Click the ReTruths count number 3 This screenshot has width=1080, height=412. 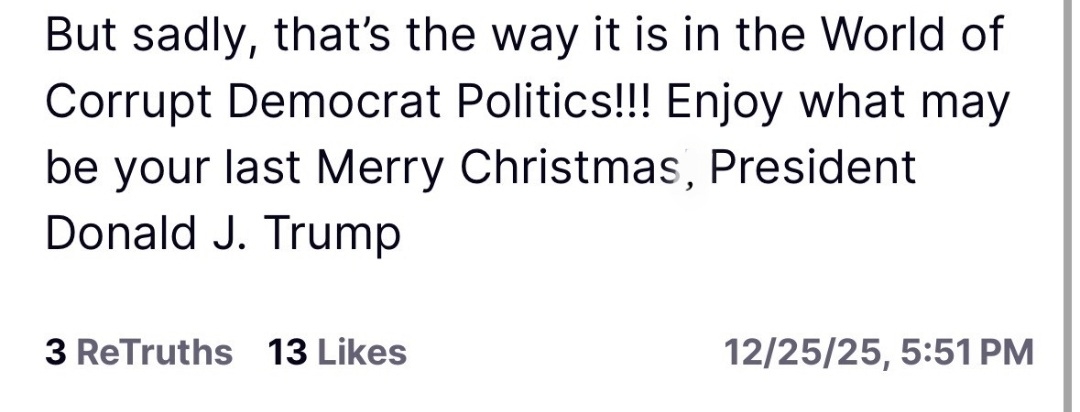pyautogui.click(x=55, y=352)
